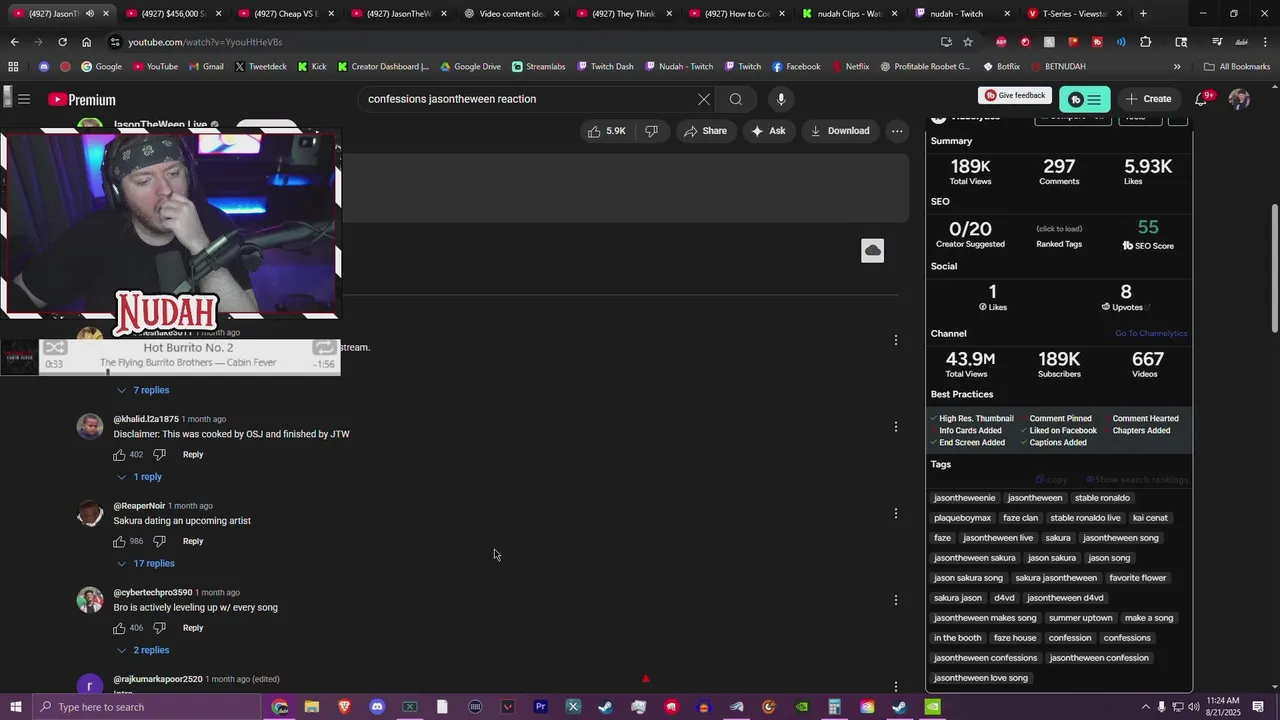Open options menu for ReaperNoir comment
Image resolution: width=1280 pixels, height=720 pixels.
pyautogui.click(x=896, y=514)
